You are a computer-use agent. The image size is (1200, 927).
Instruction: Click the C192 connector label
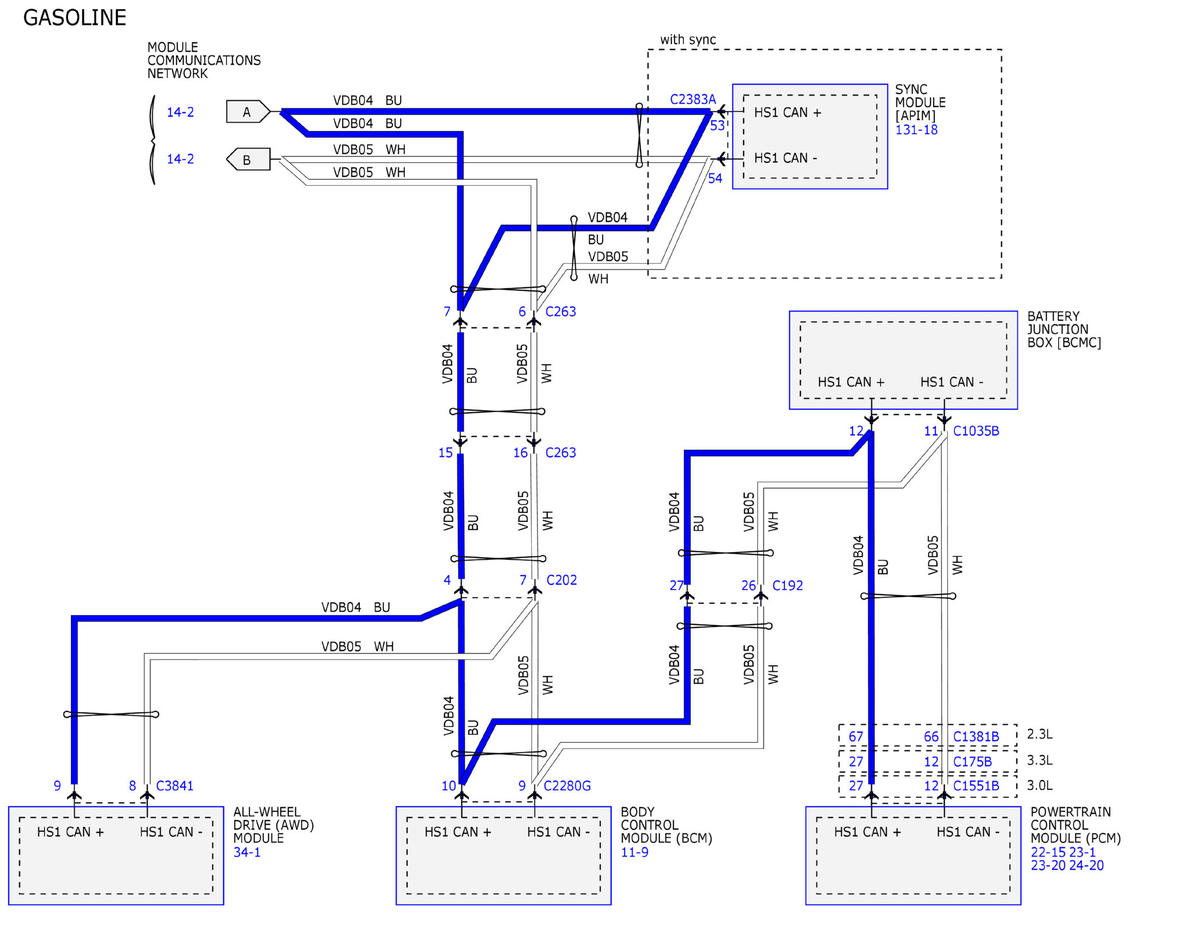coord(786,586)
